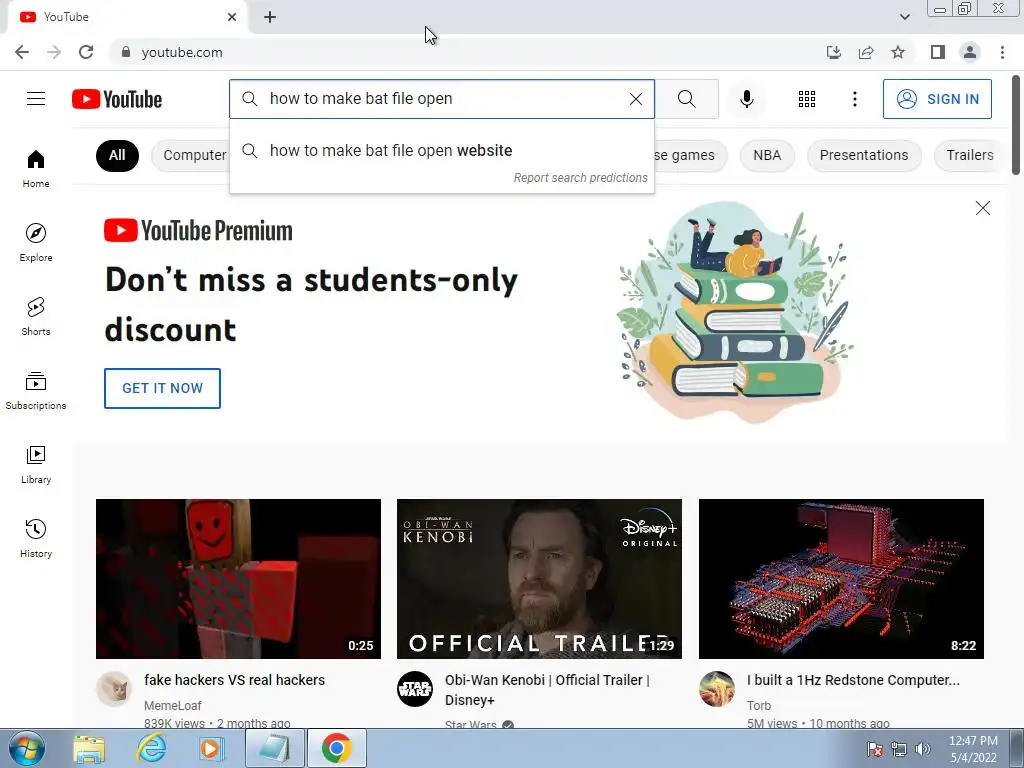Close the YouTube tab
1024x768 pixels.
point(232,17)
